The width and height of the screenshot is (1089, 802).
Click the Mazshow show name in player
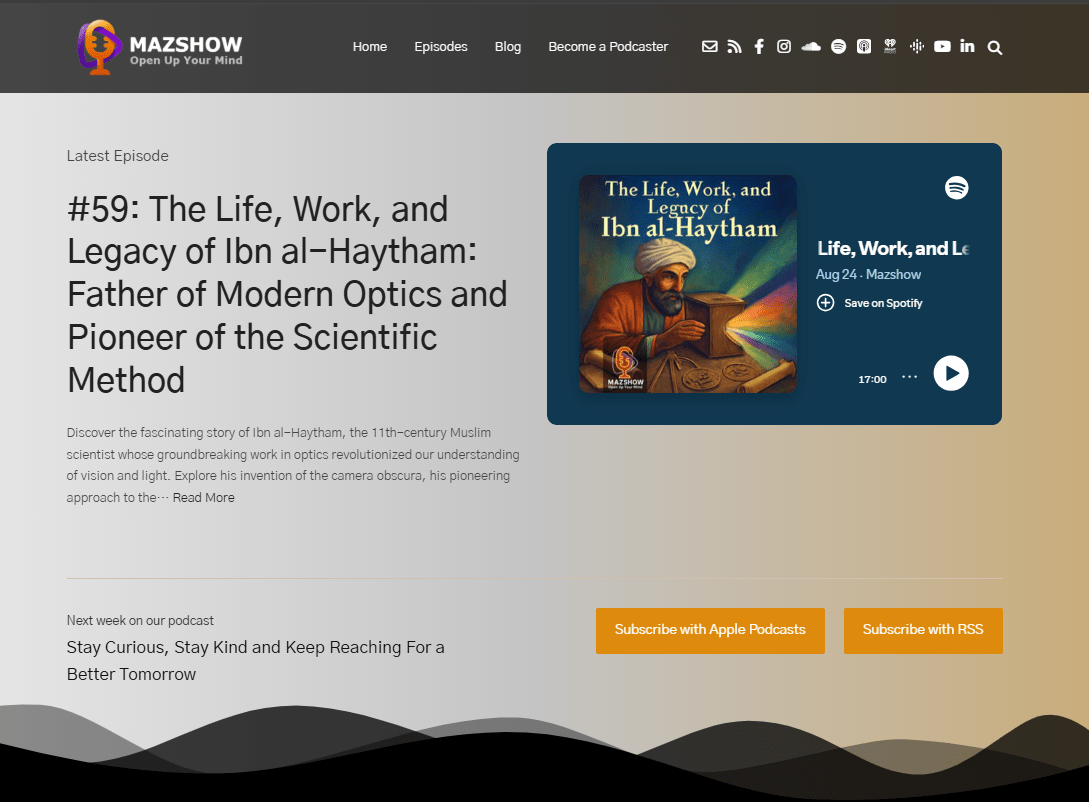click(x=893, y=274)
